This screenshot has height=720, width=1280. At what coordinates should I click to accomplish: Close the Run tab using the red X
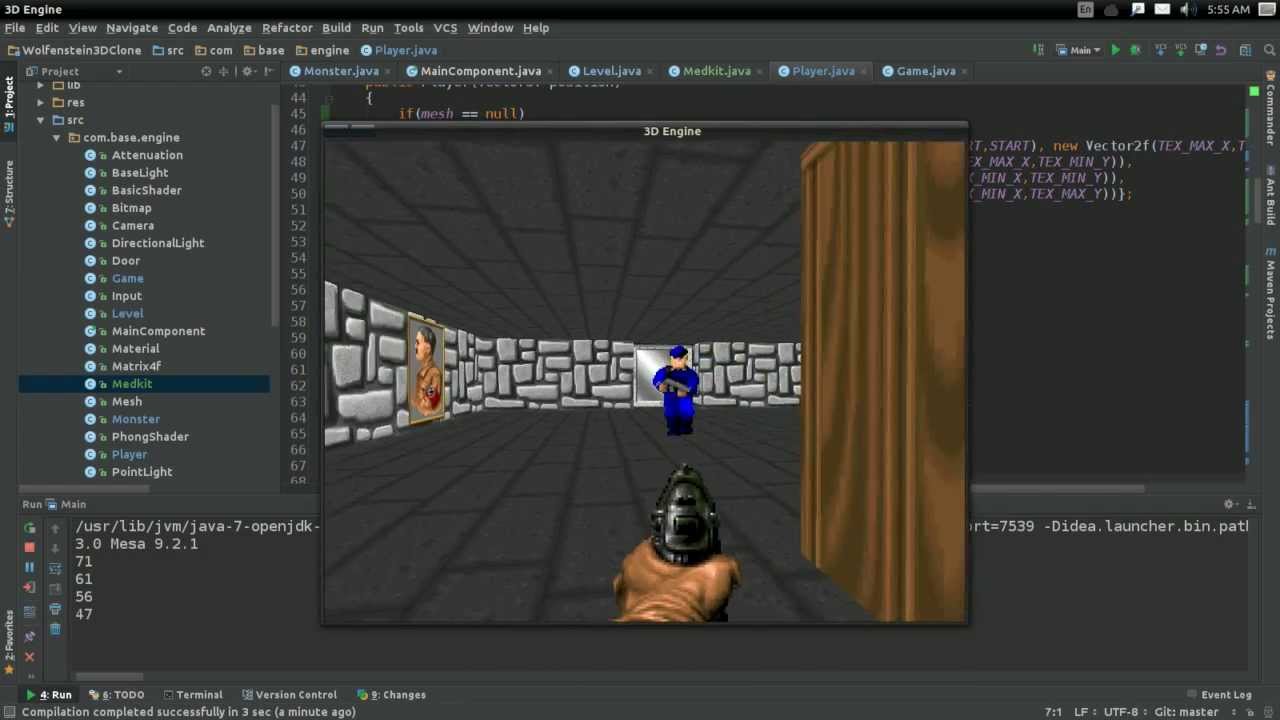(29, 657)
